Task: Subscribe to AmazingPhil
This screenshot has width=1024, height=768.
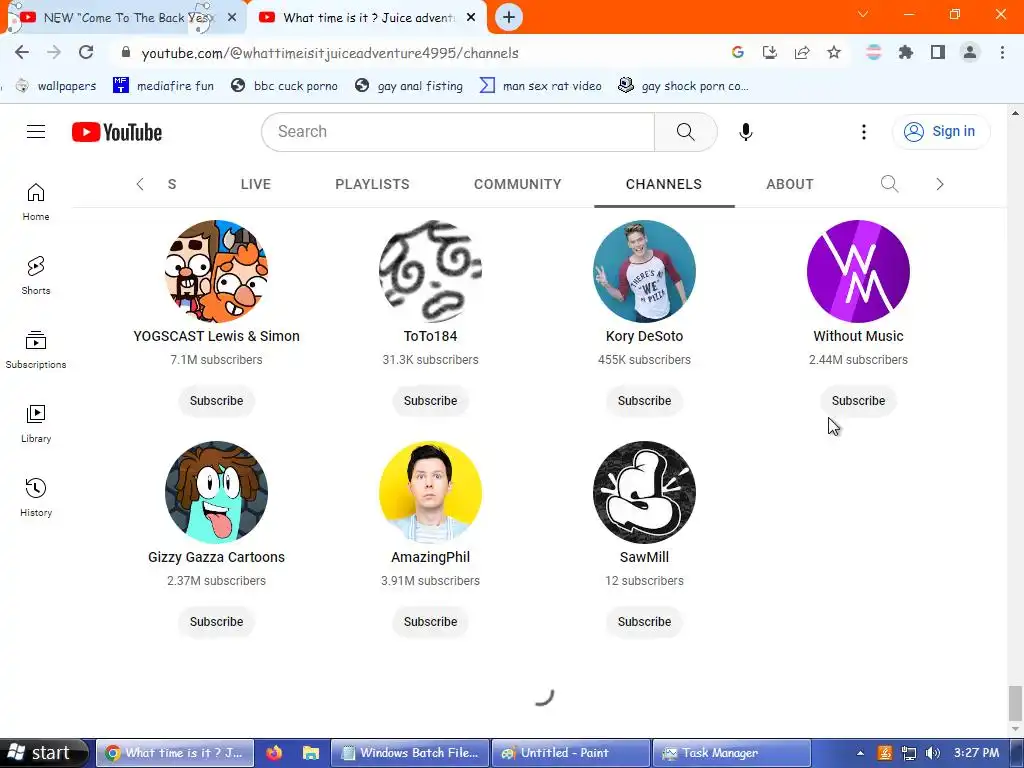Action: pyautogui.click(x=430, y=621)
